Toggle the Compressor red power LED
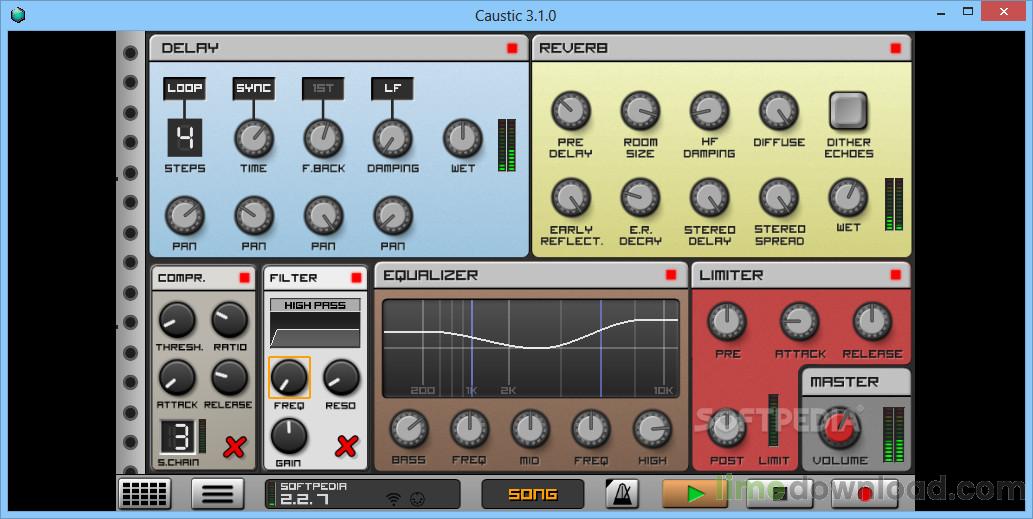 (244, 278)
